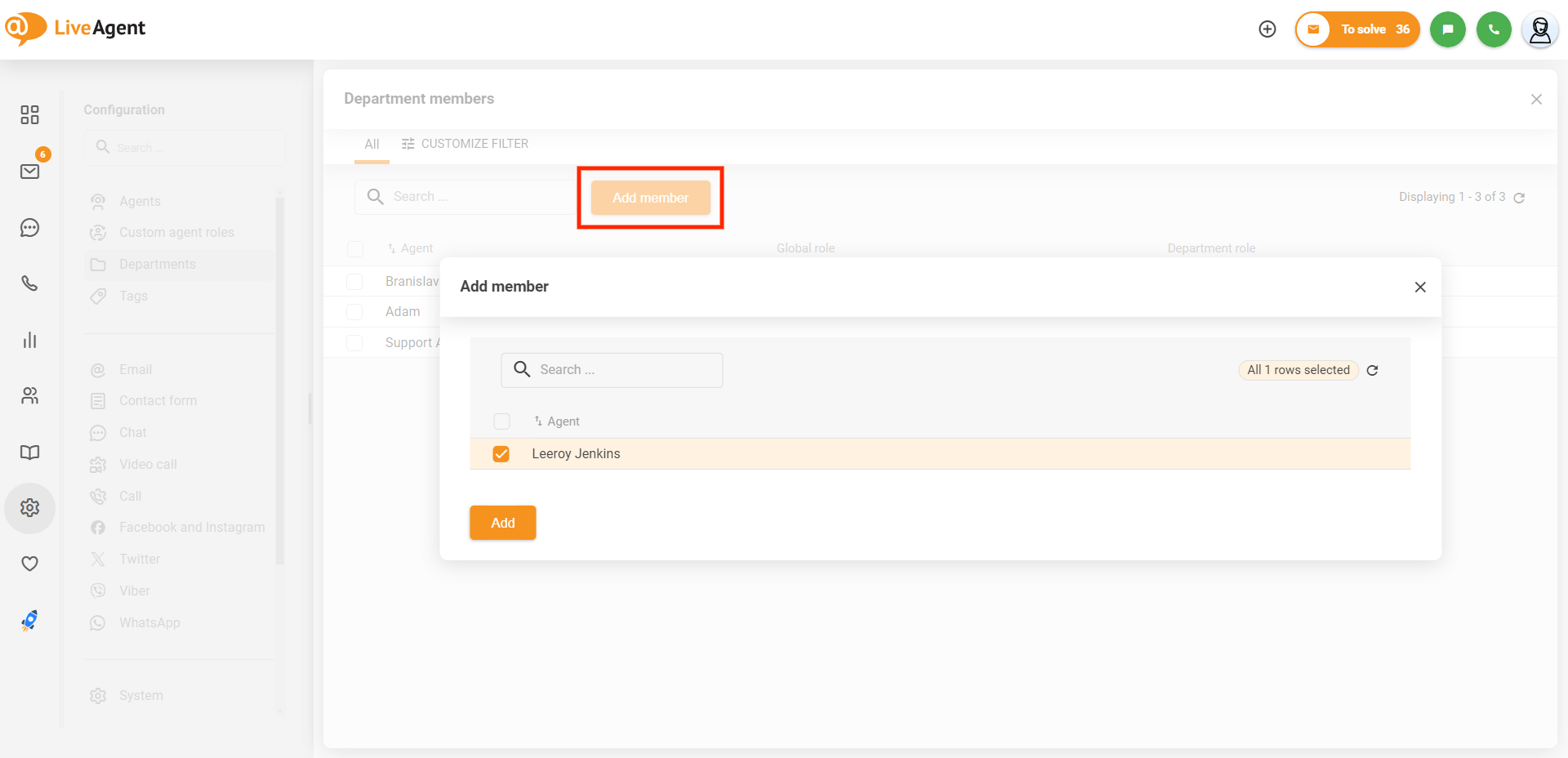Viewport: 1568px width, 758px height.
Task: Open the chats icon in left sidebar
Action: [x=30, y=228]
